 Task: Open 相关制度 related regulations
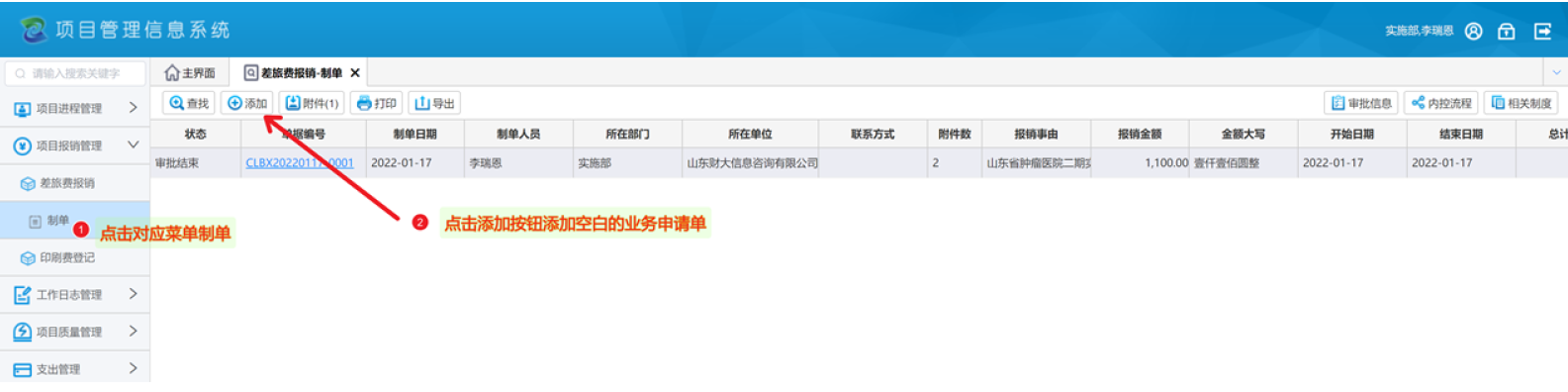1522,103
